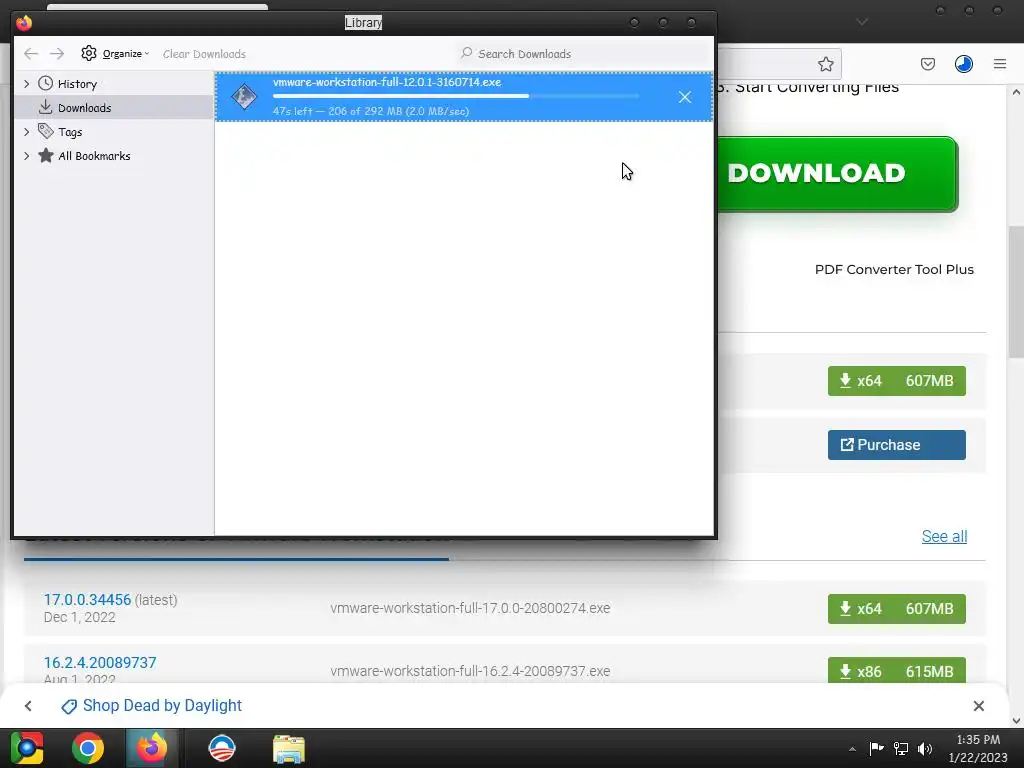Open File Explorer from the taskbar
The width and height of the screenshot is (1024, 768).
(x=289, y=749)
